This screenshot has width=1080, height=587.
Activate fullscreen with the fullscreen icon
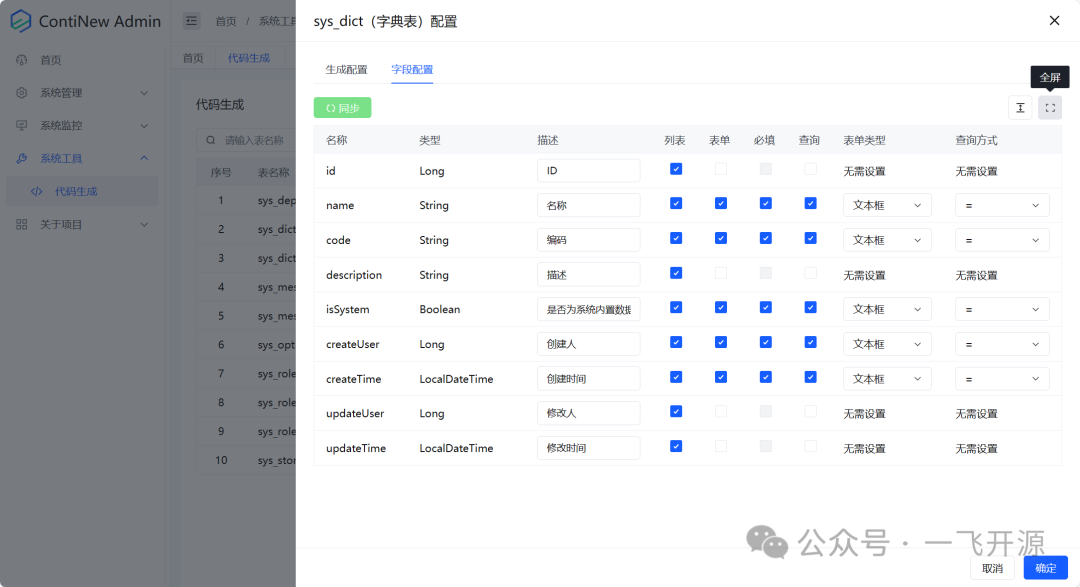[x=1049, y=107]
